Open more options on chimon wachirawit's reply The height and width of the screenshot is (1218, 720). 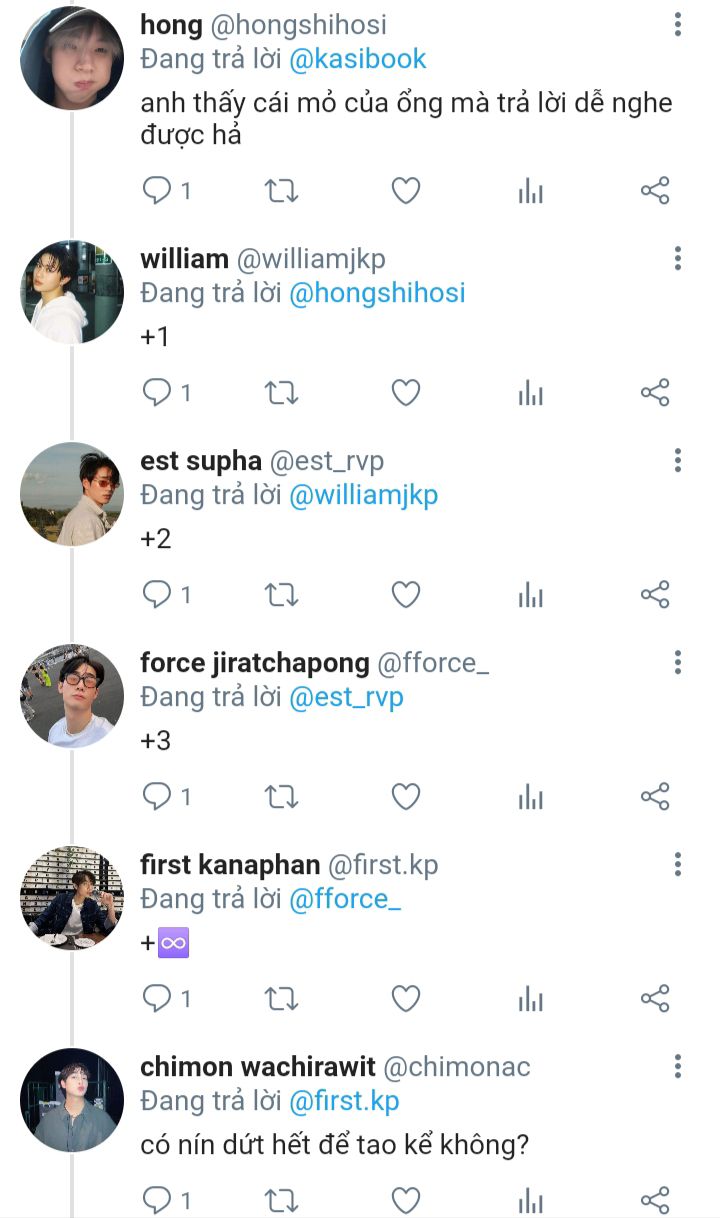coord(678,1066)
